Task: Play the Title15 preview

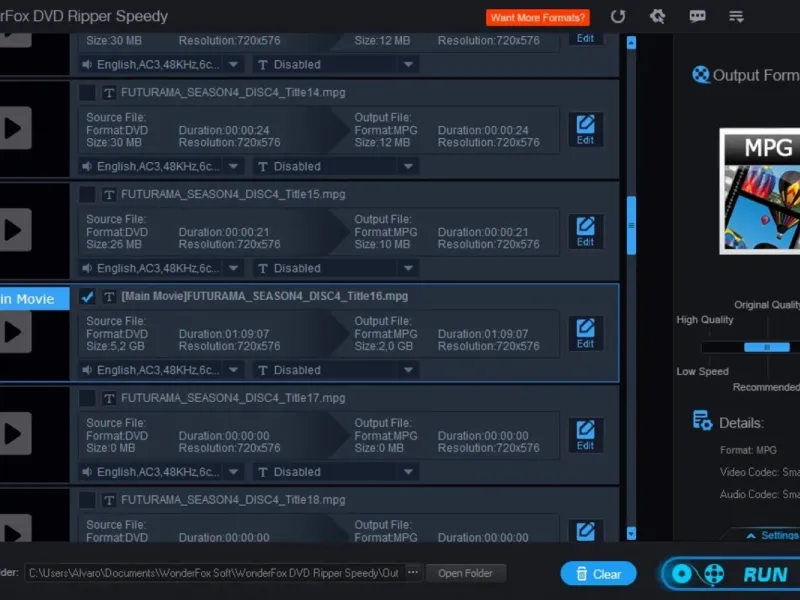Action: point(14,230)
